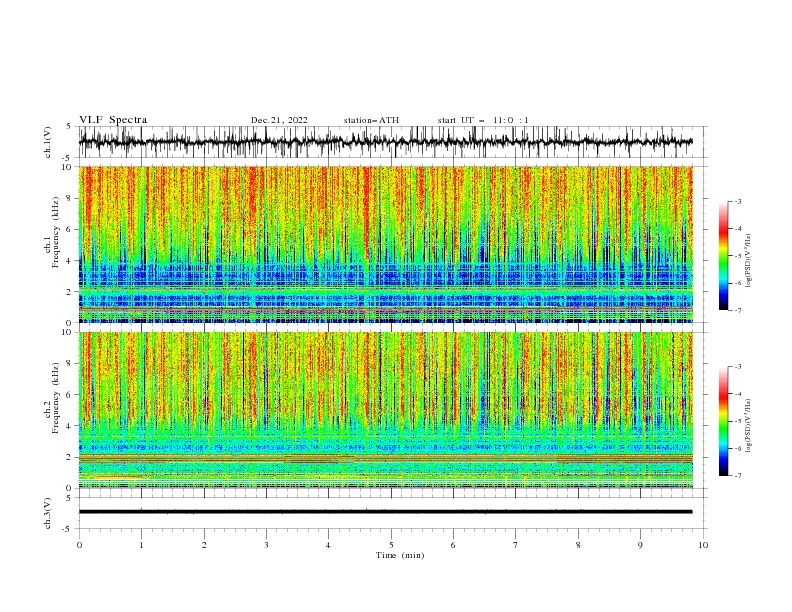
Task: Click the "ch.1(V)" waveform axis label
Action: pyautogui.click(x=48, y=142)
